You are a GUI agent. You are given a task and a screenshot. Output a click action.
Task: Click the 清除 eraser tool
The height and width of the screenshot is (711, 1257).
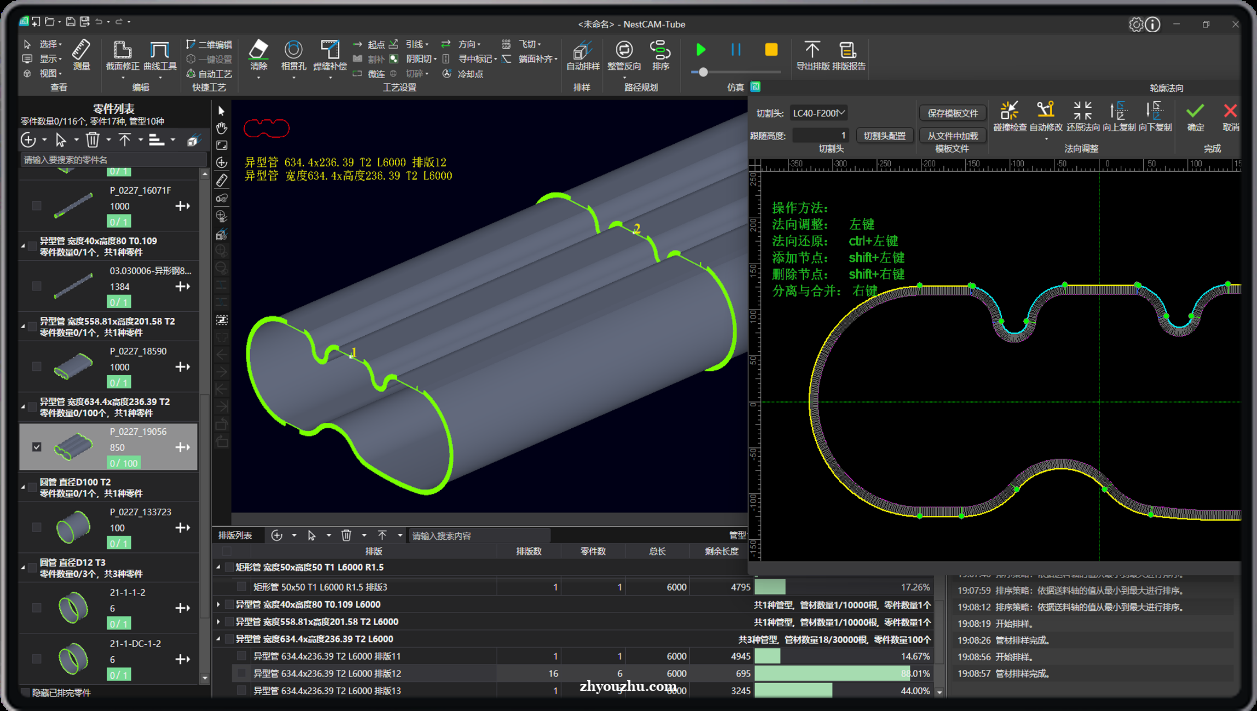click(259, 55)
